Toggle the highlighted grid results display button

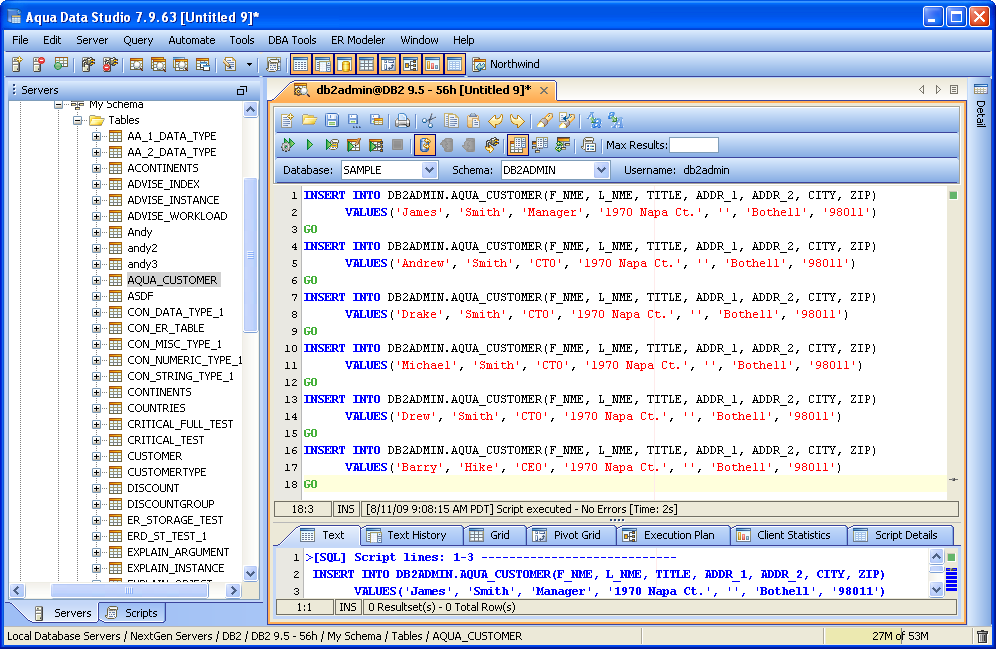pos(517,146)
